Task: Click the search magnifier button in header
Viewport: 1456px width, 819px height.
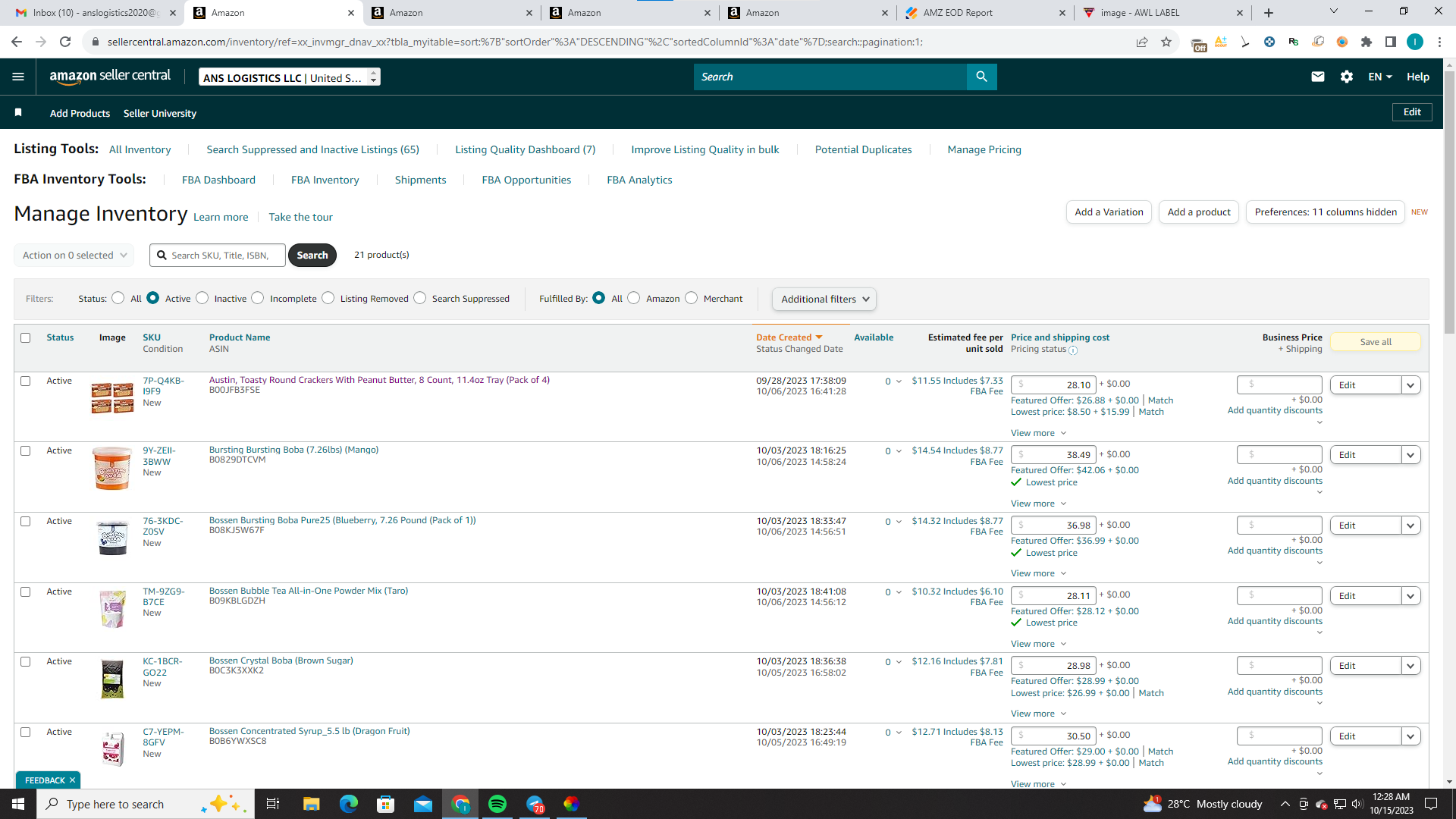Action: pos(981,77)
